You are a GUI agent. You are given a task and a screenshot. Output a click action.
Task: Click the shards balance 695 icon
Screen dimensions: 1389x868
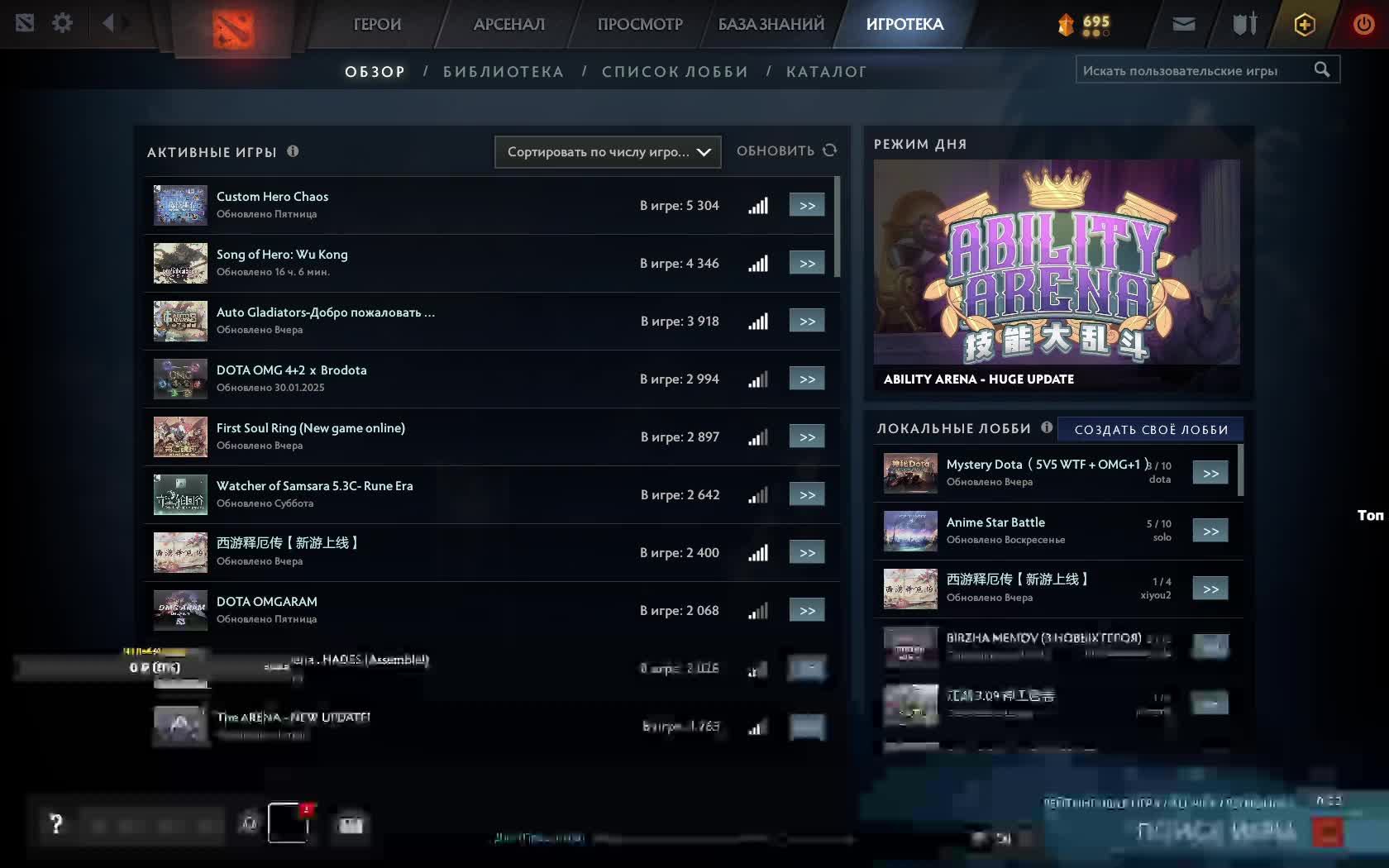pos(1084,24)
